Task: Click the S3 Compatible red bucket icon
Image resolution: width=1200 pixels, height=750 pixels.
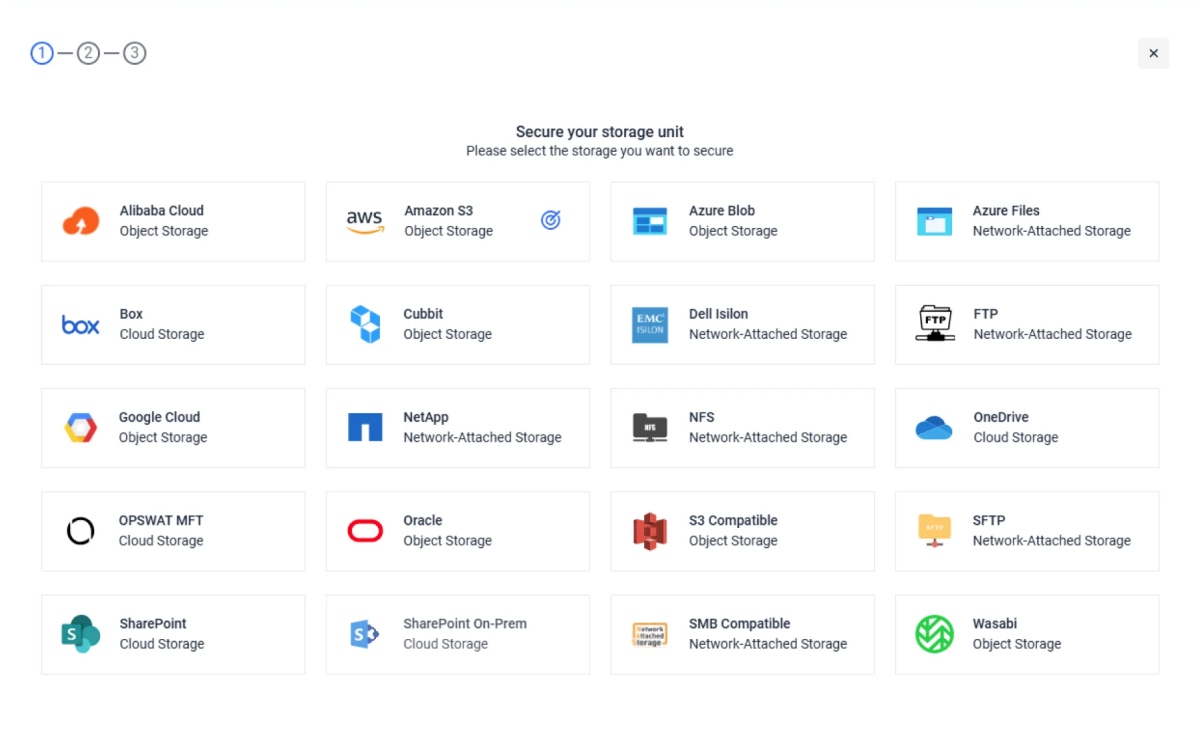Action: point(650,531)
